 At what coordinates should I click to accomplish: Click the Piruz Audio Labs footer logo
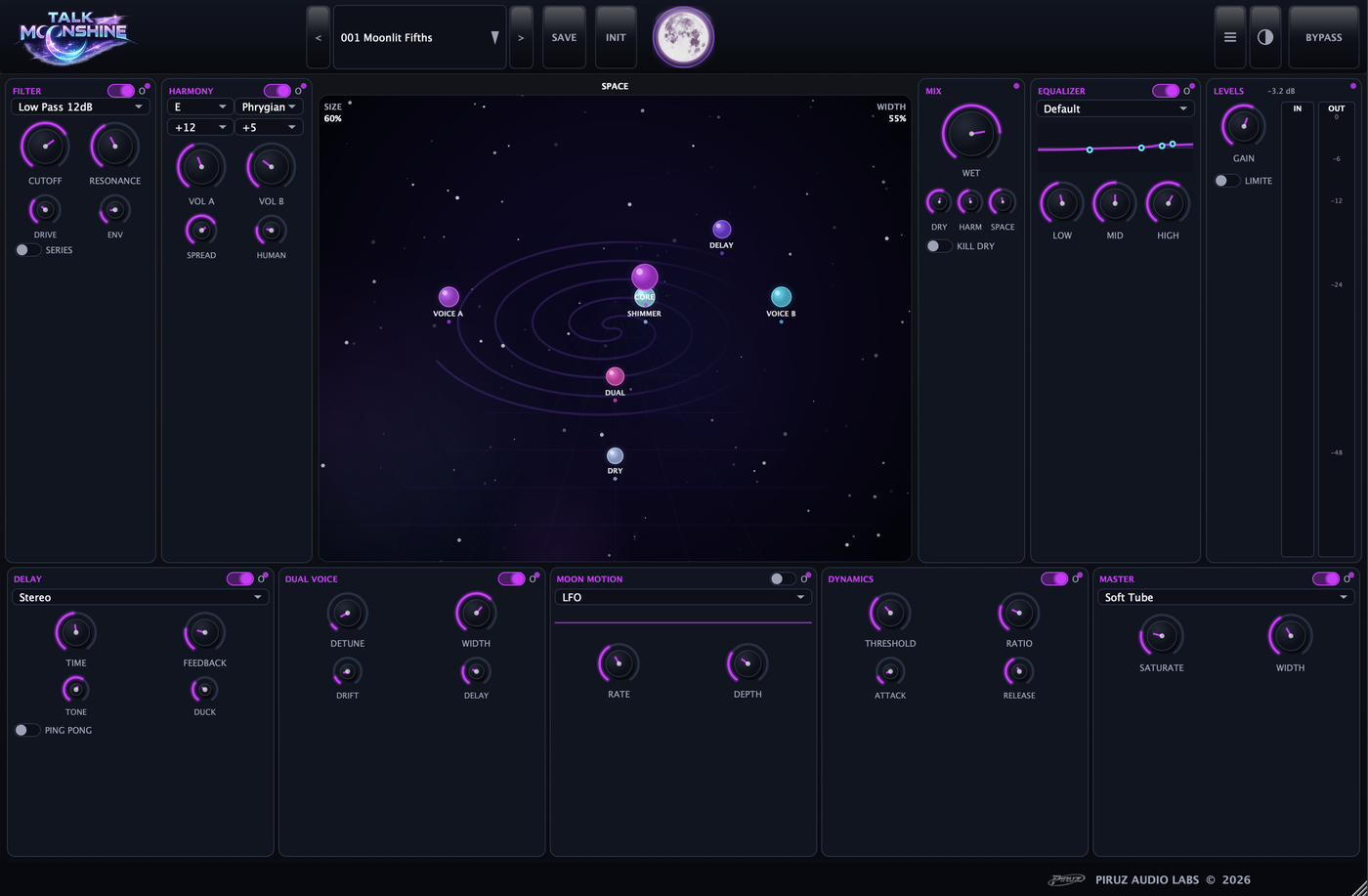[x=1066, y=879]
